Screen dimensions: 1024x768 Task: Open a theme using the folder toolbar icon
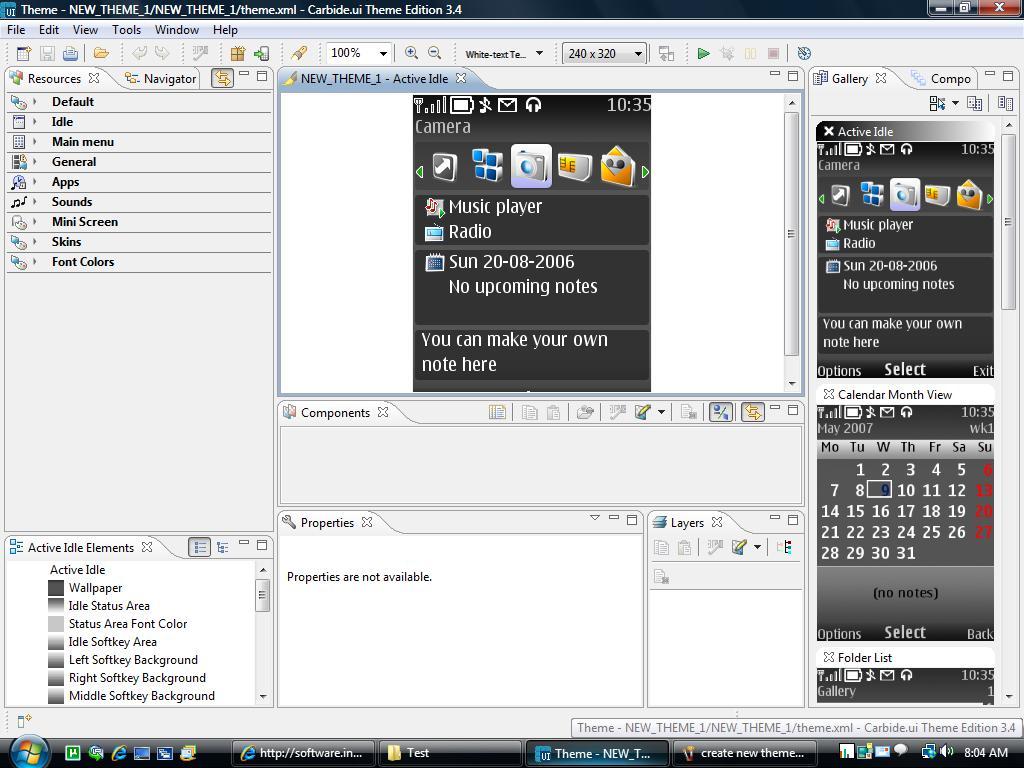click(x=100, y=53)
